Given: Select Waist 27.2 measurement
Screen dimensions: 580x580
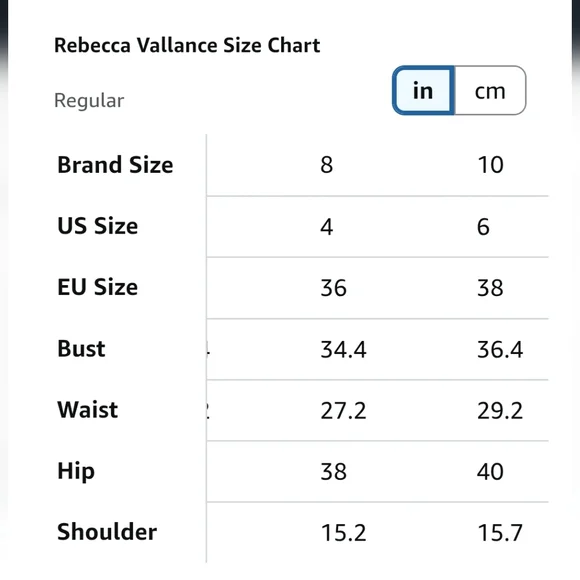Looking at the screenshot, I should click(x=343, y=411).
